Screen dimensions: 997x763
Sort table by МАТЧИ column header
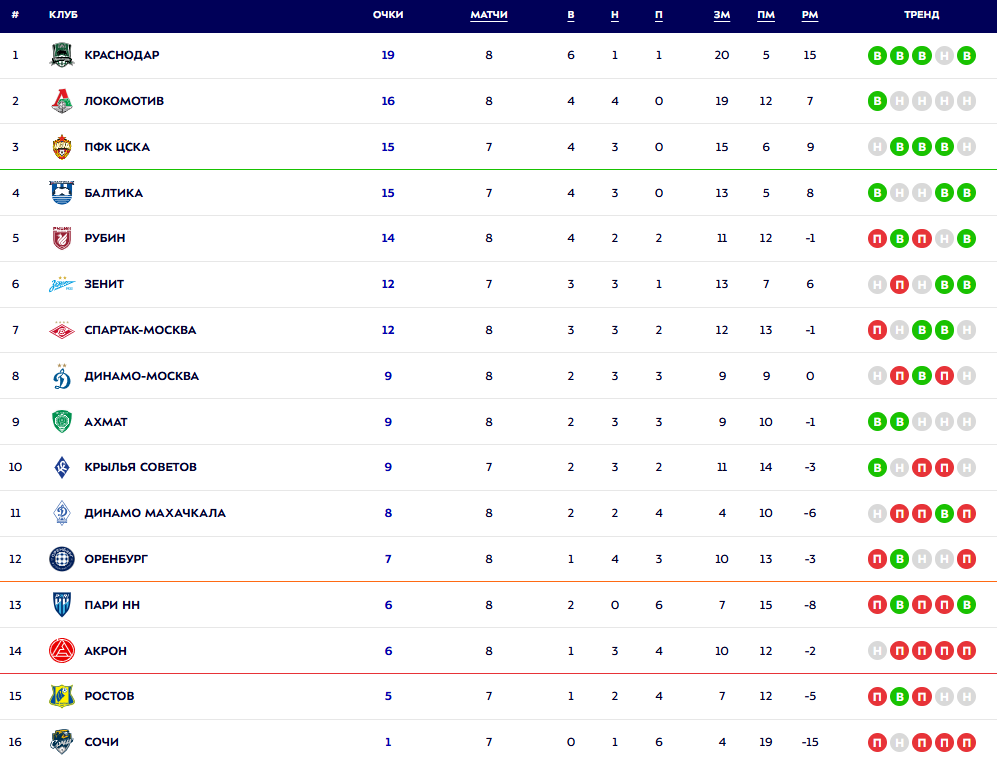(x=489, y=15)
